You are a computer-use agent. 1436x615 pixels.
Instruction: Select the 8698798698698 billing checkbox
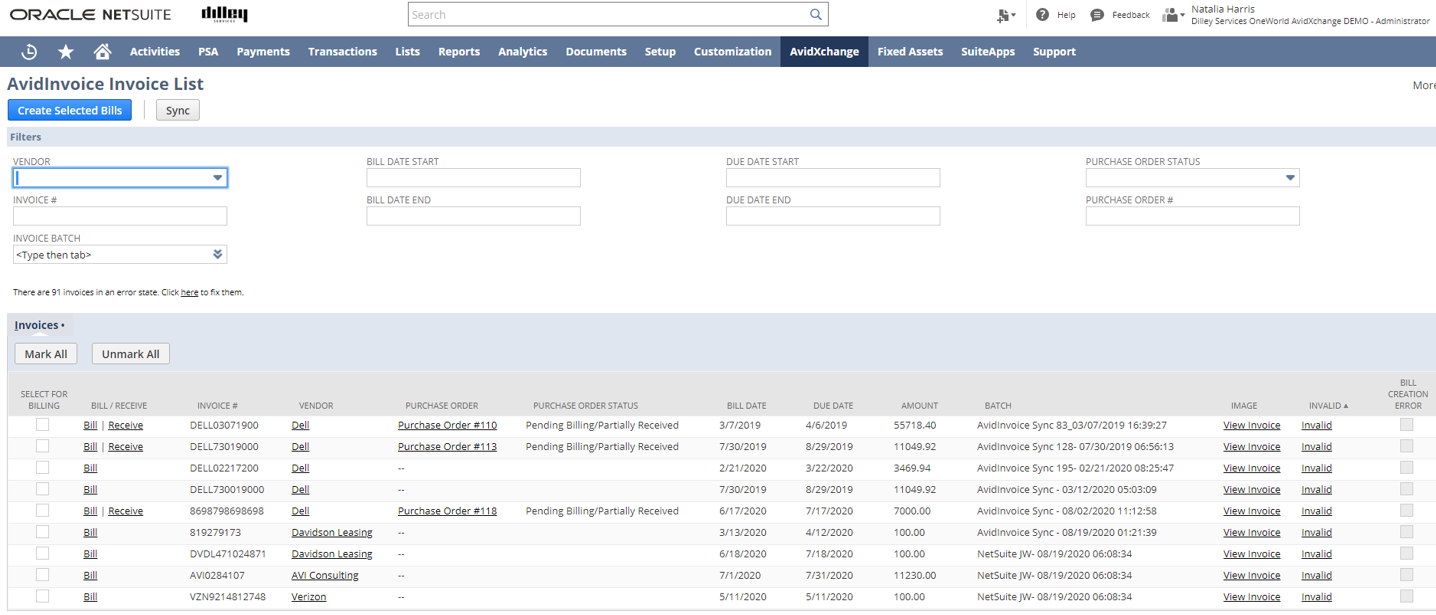[42, 511]
